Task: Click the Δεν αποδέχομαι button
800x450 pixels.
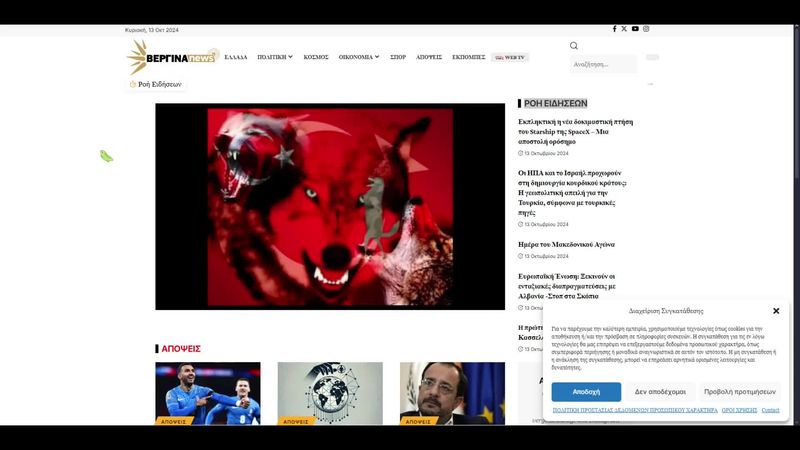Action: 660,392
